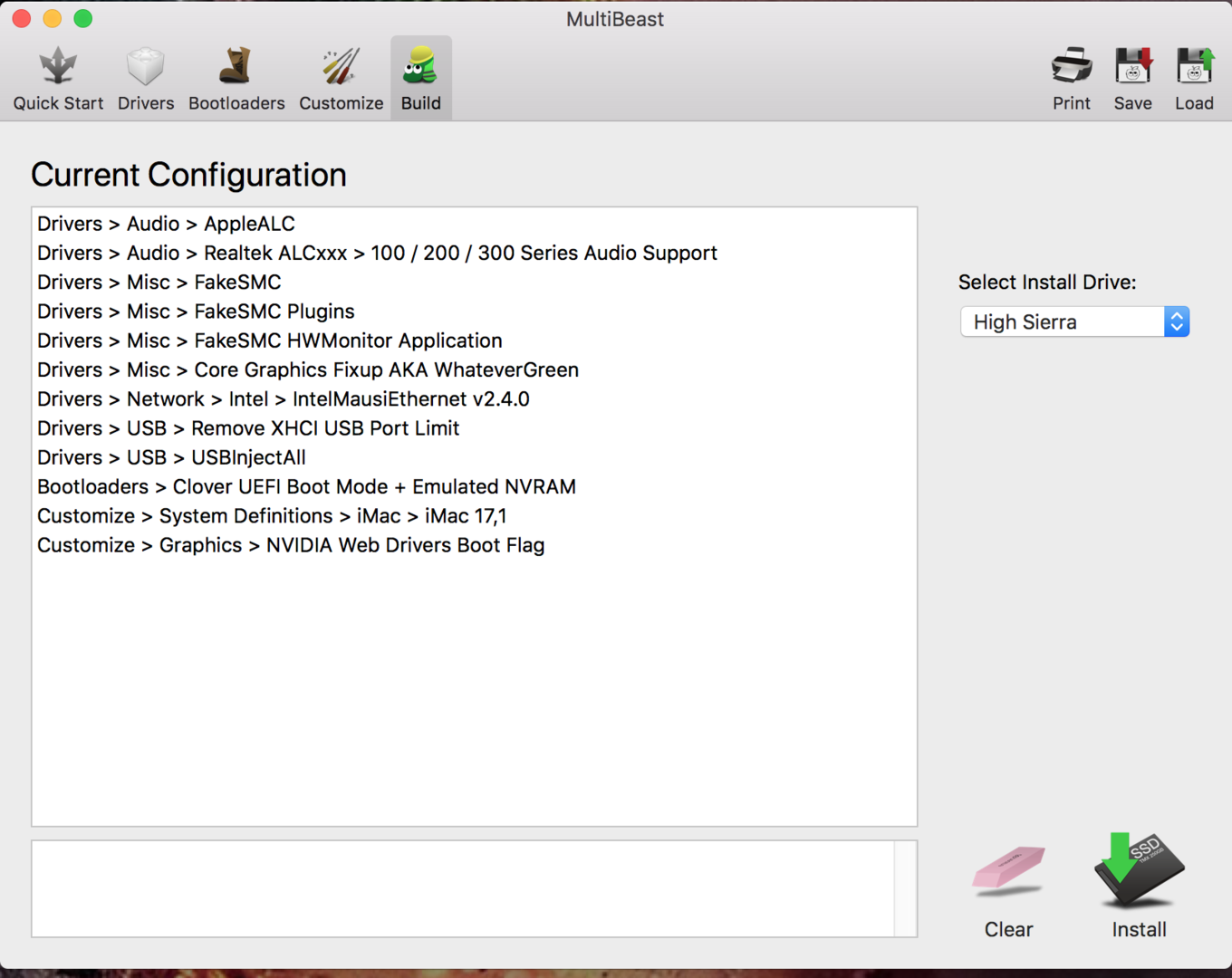
Task: Print the current configuration
Action: click(x=1071, y=79)
